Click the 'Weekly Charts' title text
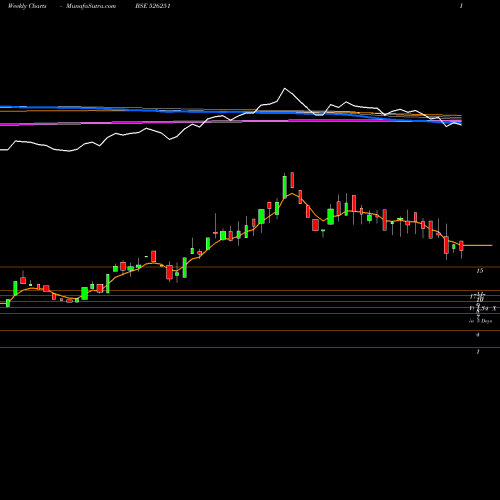 pos(27,6)
